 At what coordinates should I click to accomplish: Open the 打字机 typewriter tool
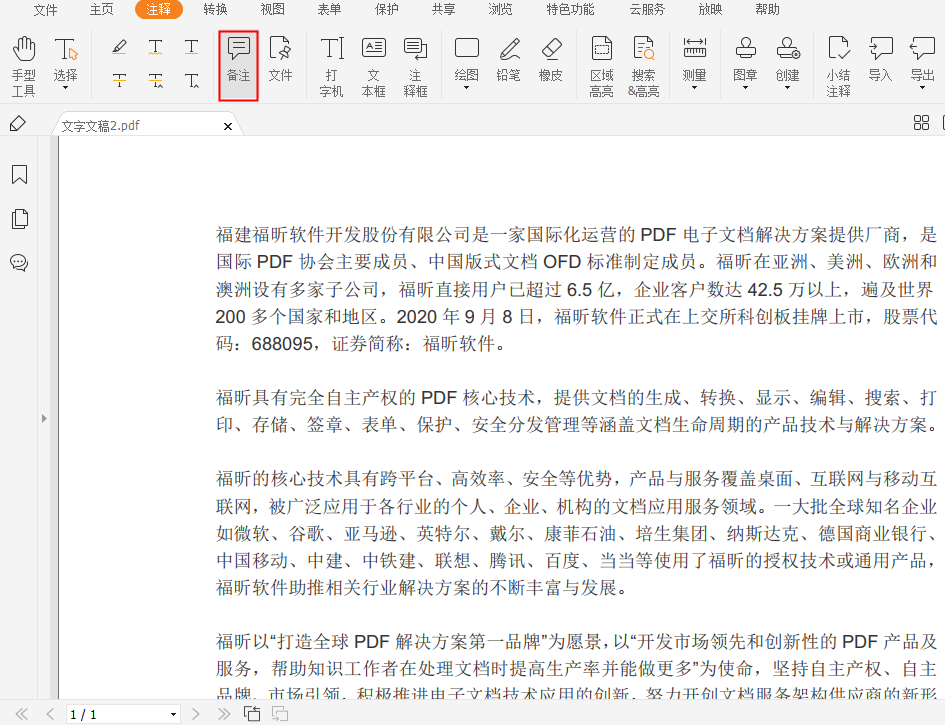(331, 65)
